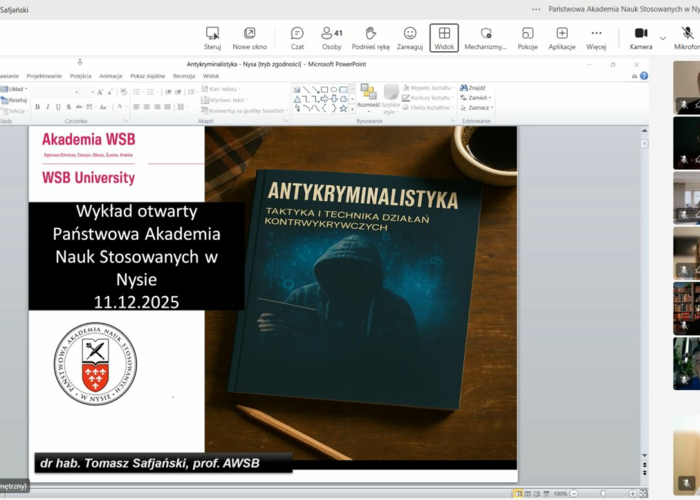Open Zamień replace dropdown
This screenshot has height=500, width=700.
(x=476, y=98)
